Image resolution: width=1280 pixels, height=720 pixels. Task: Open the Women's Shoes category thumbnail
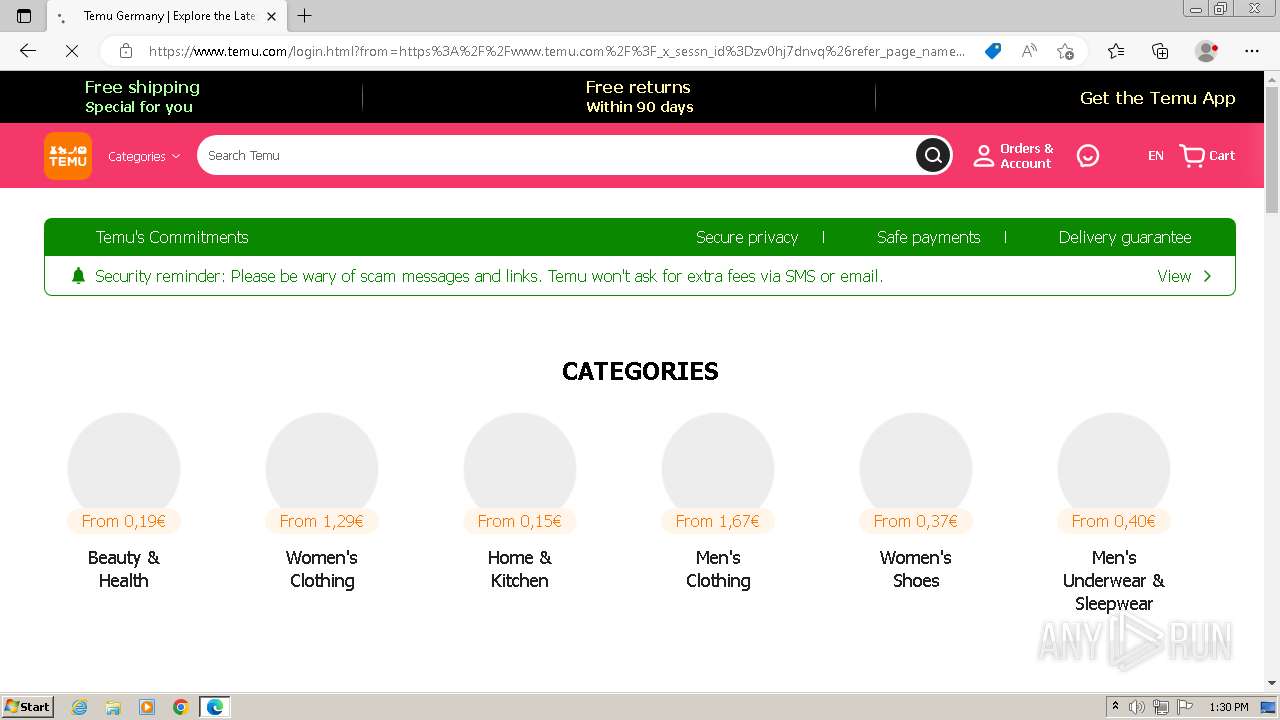tap(916, 468)
